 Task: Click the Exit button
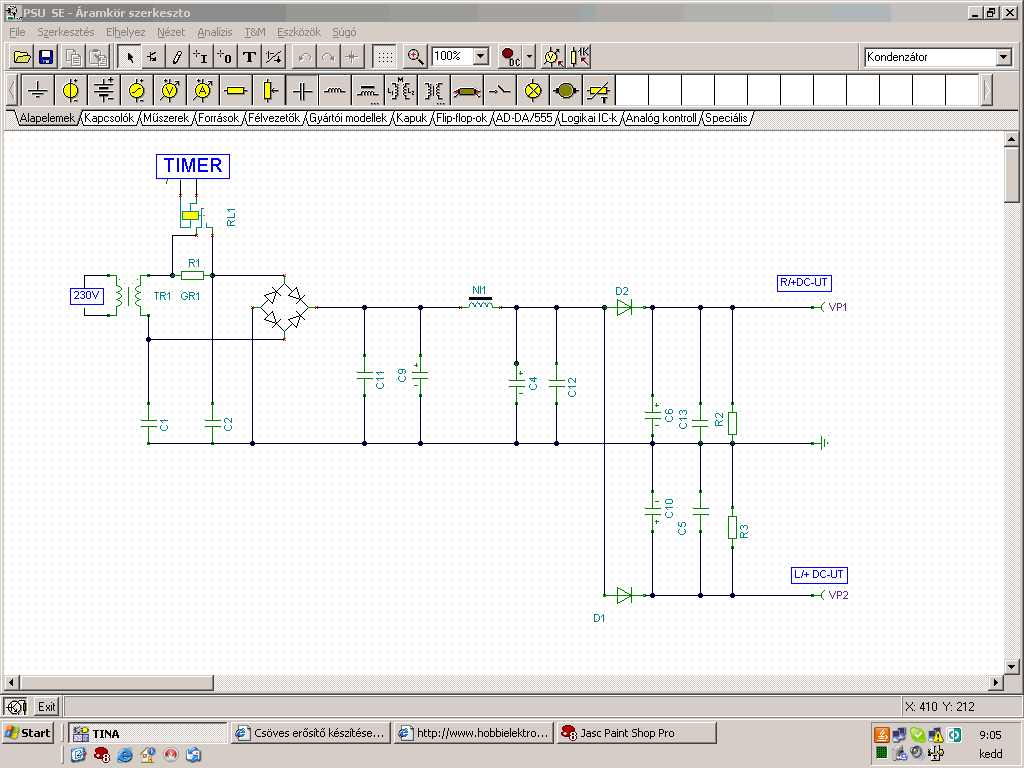tap(46, 707)
